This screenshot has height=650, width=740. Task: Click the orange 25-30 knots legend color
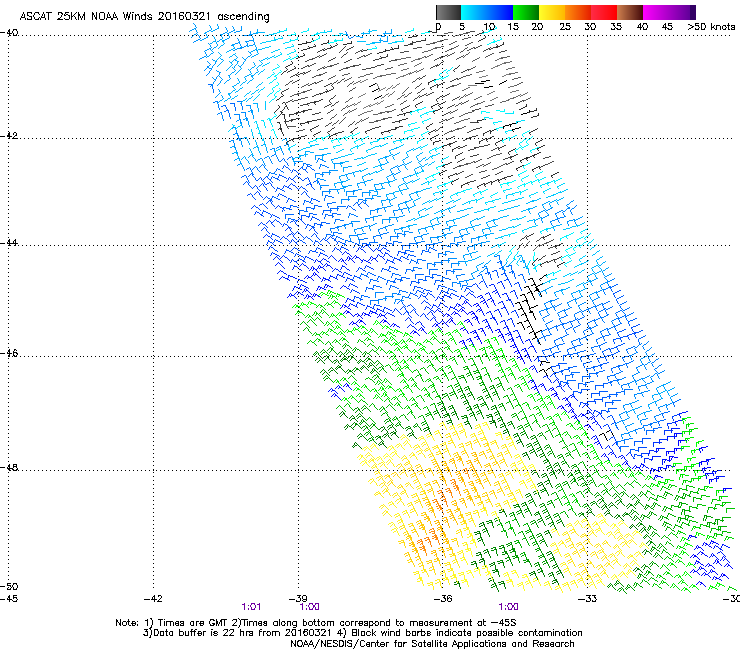pyautogui.click(x=578, y=12)
